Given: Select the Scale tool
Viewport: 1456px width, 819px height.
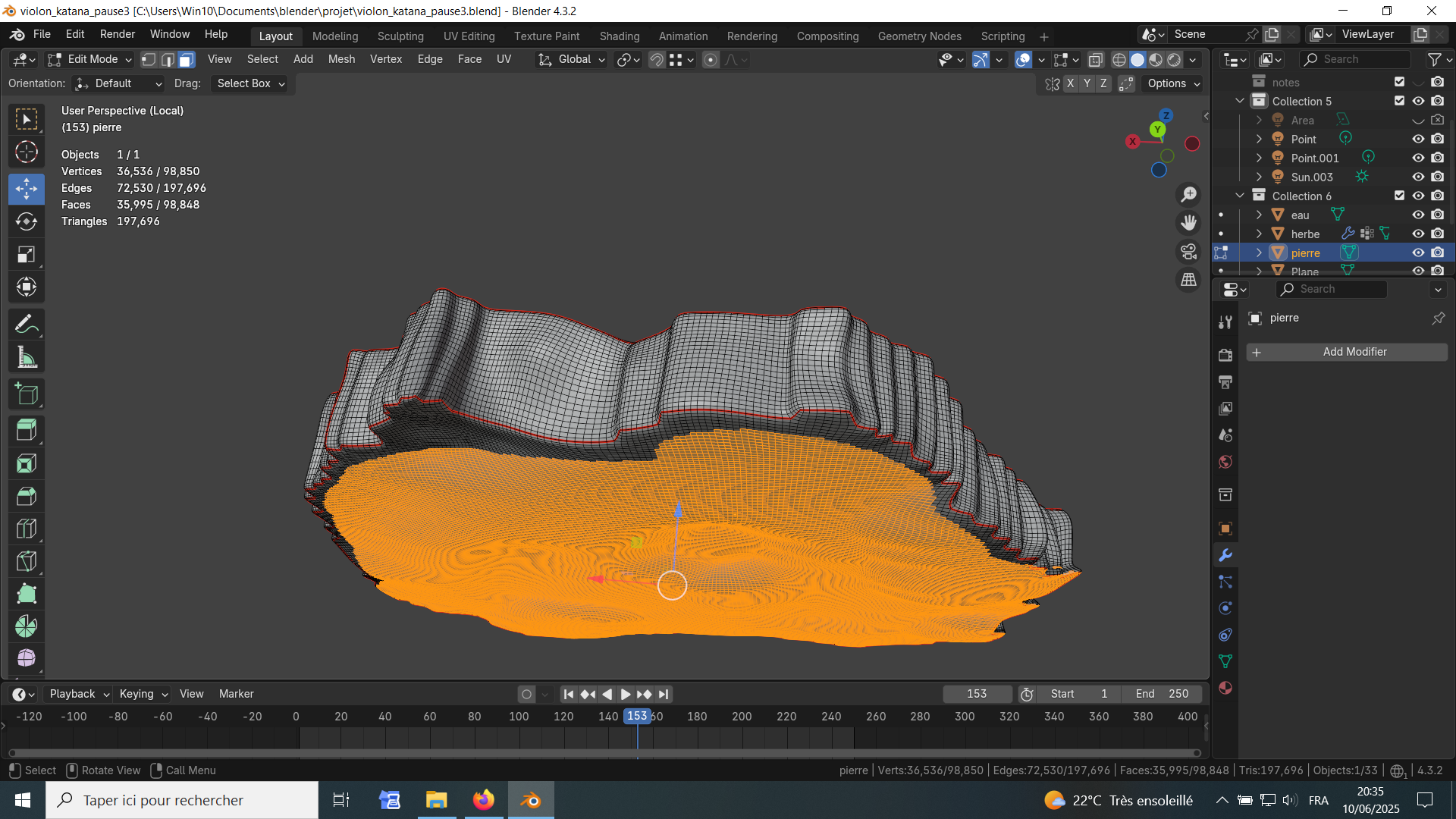Looking at the screenshot, I should tap(26, 254).
